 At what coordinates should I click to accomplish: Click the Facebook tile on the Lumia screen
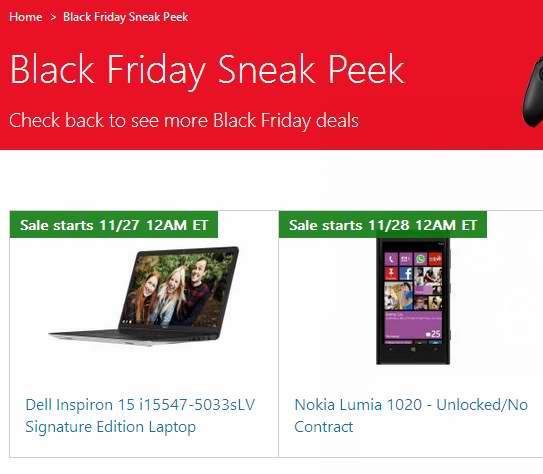pos(406,273)
